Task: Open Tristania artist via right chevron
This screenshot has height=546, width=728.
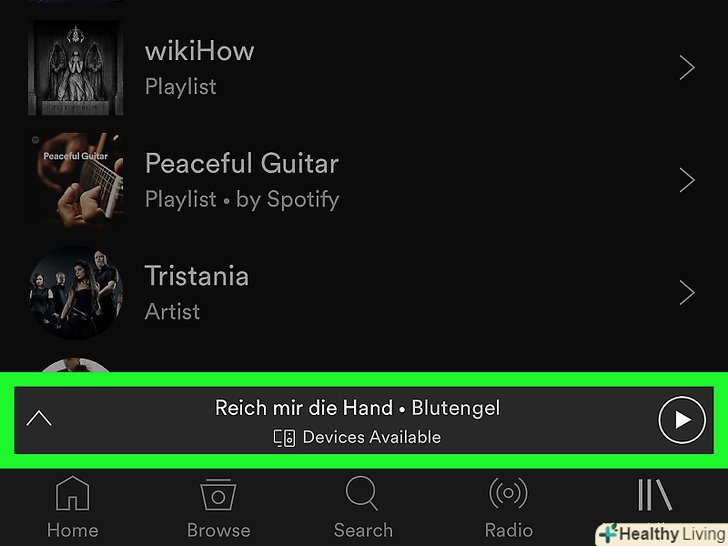Action: coord(687,292)
